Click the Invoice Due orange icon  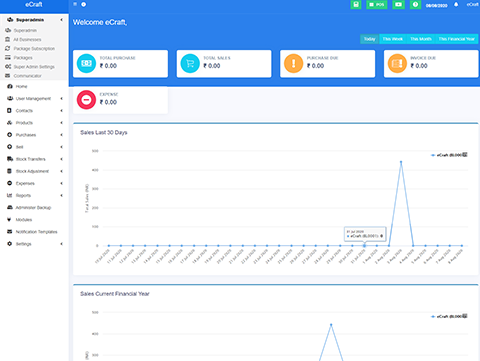pos(397,63)
